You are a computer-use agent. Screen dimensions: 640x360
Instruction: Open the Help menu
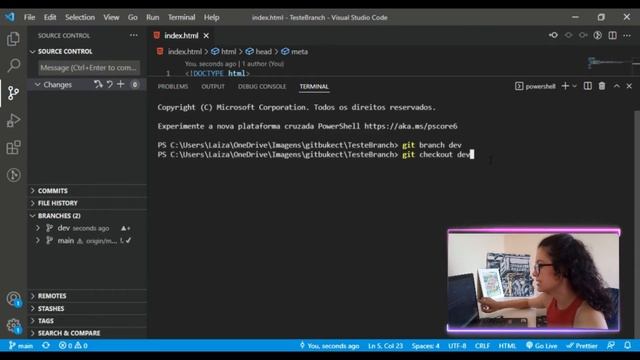211,17
